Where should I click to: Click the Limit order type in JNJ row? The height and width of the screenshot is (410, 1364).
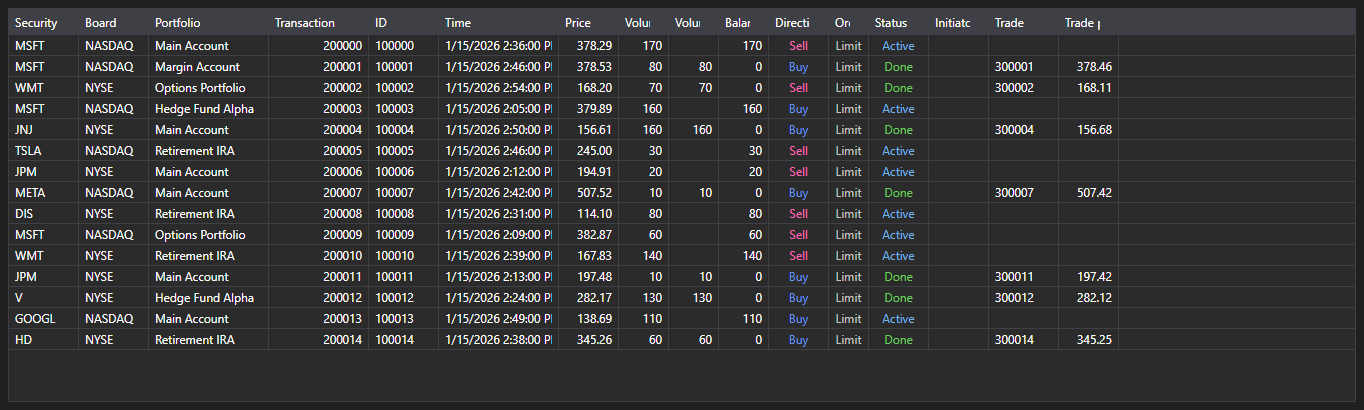pos(848,130)
